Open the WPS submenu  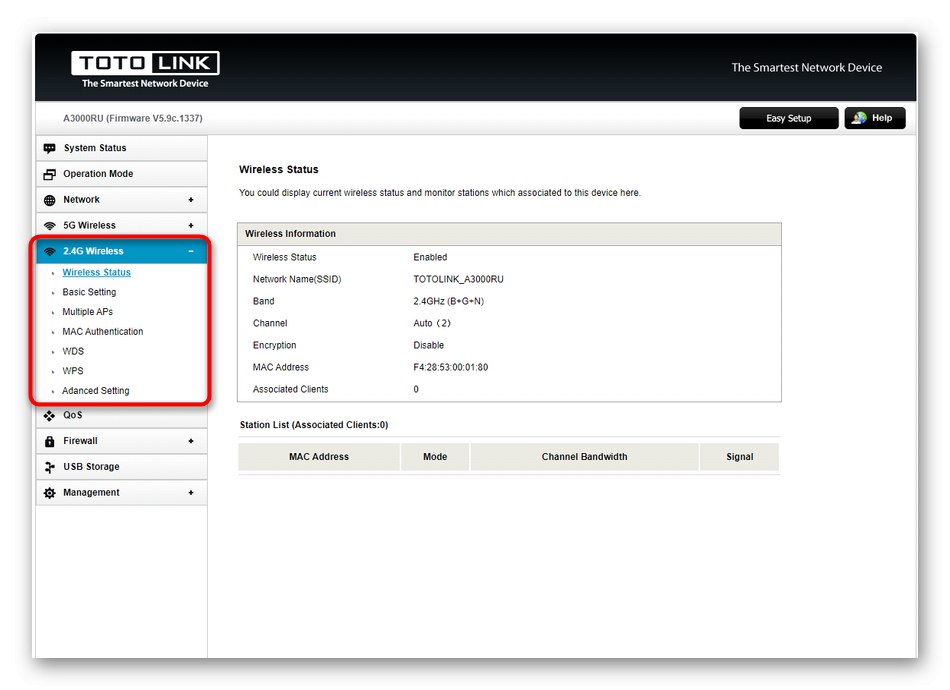pyautogui.click(x=73, y=371)
